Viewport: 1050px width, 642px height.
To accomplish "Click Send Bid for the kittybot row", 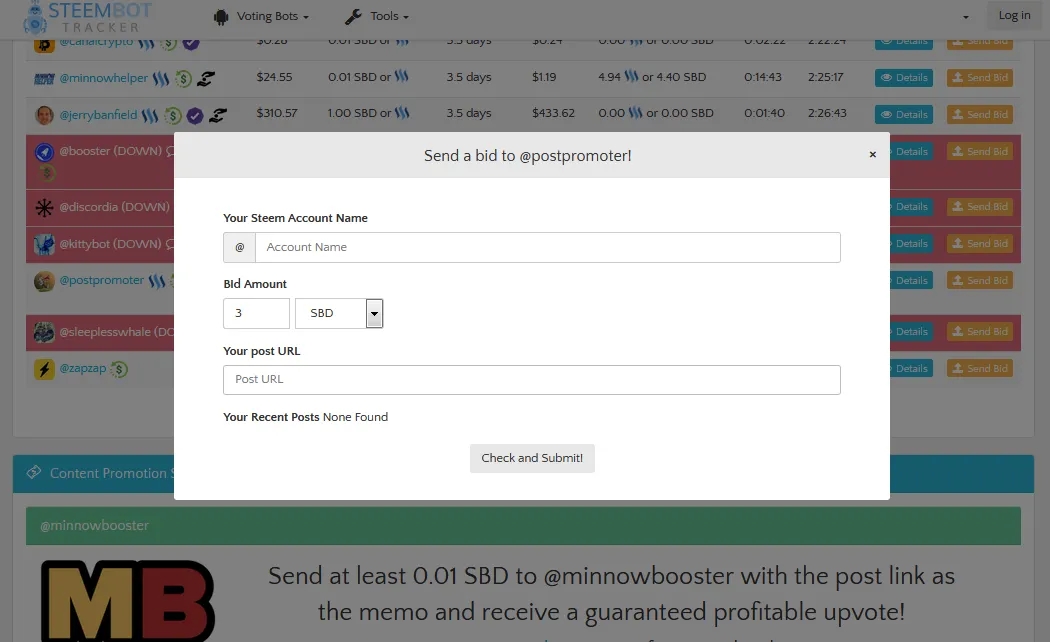I will click(980, 244).
